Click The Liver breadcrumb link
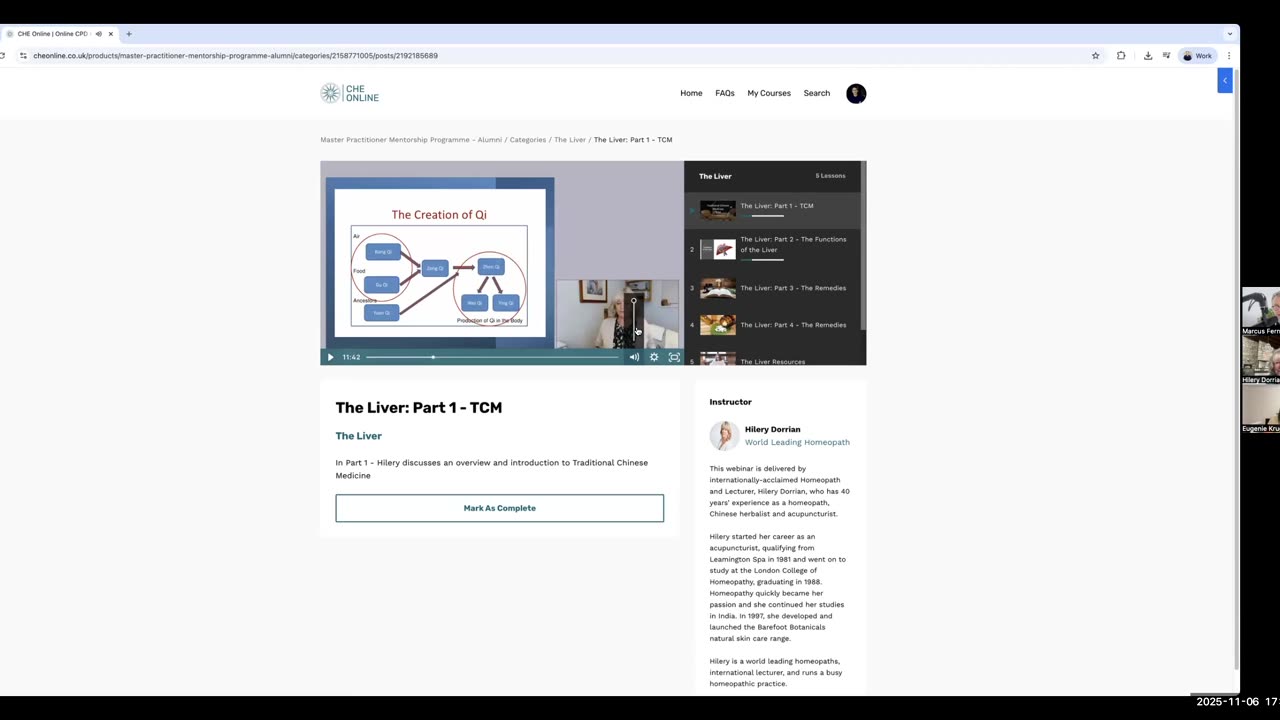Image resolution: width=1280 pixels, height=720 pixels. 570,140
